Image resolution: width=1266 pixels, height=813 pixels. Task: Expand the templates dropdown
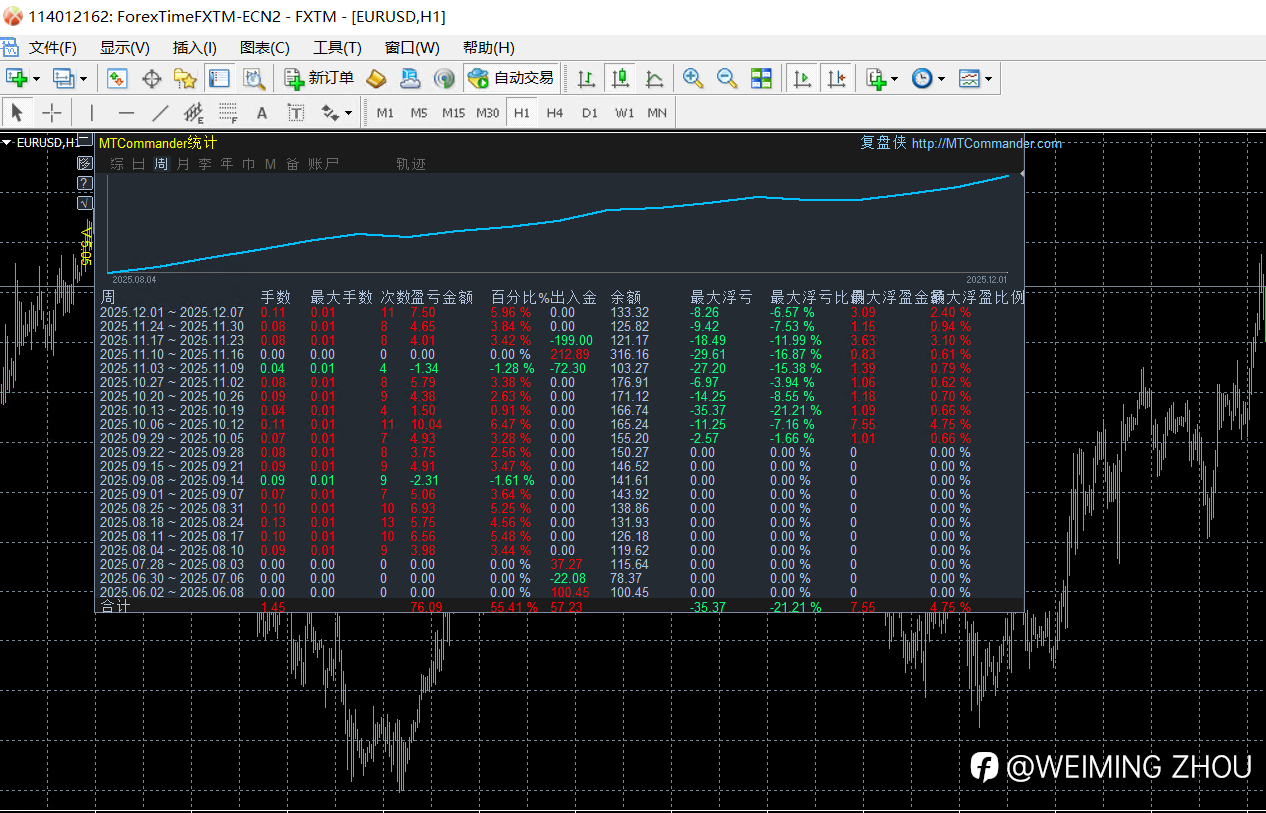coord(989,79)
